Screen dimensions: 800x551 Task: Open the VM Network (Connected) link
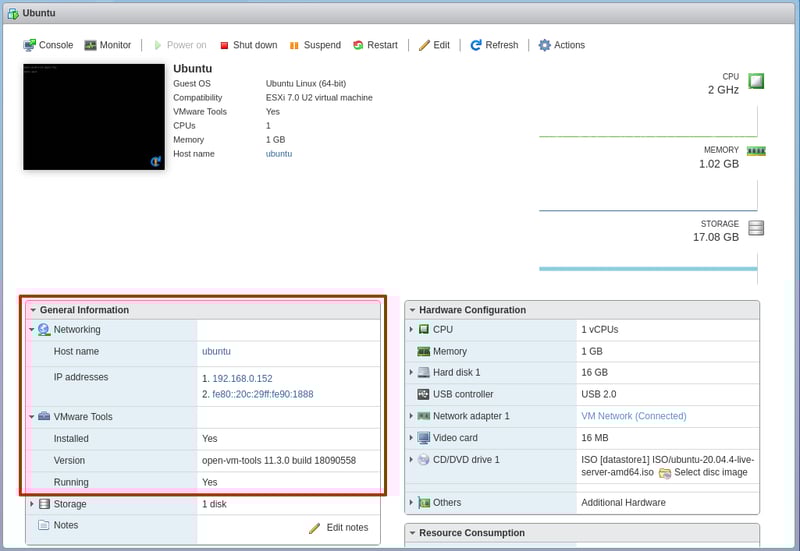coord(633,416)
